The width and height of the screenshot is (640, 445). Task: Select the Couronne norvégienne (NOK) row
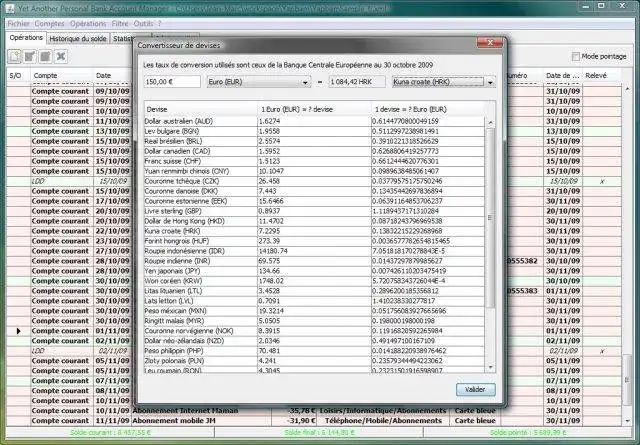tap(314, 331)
